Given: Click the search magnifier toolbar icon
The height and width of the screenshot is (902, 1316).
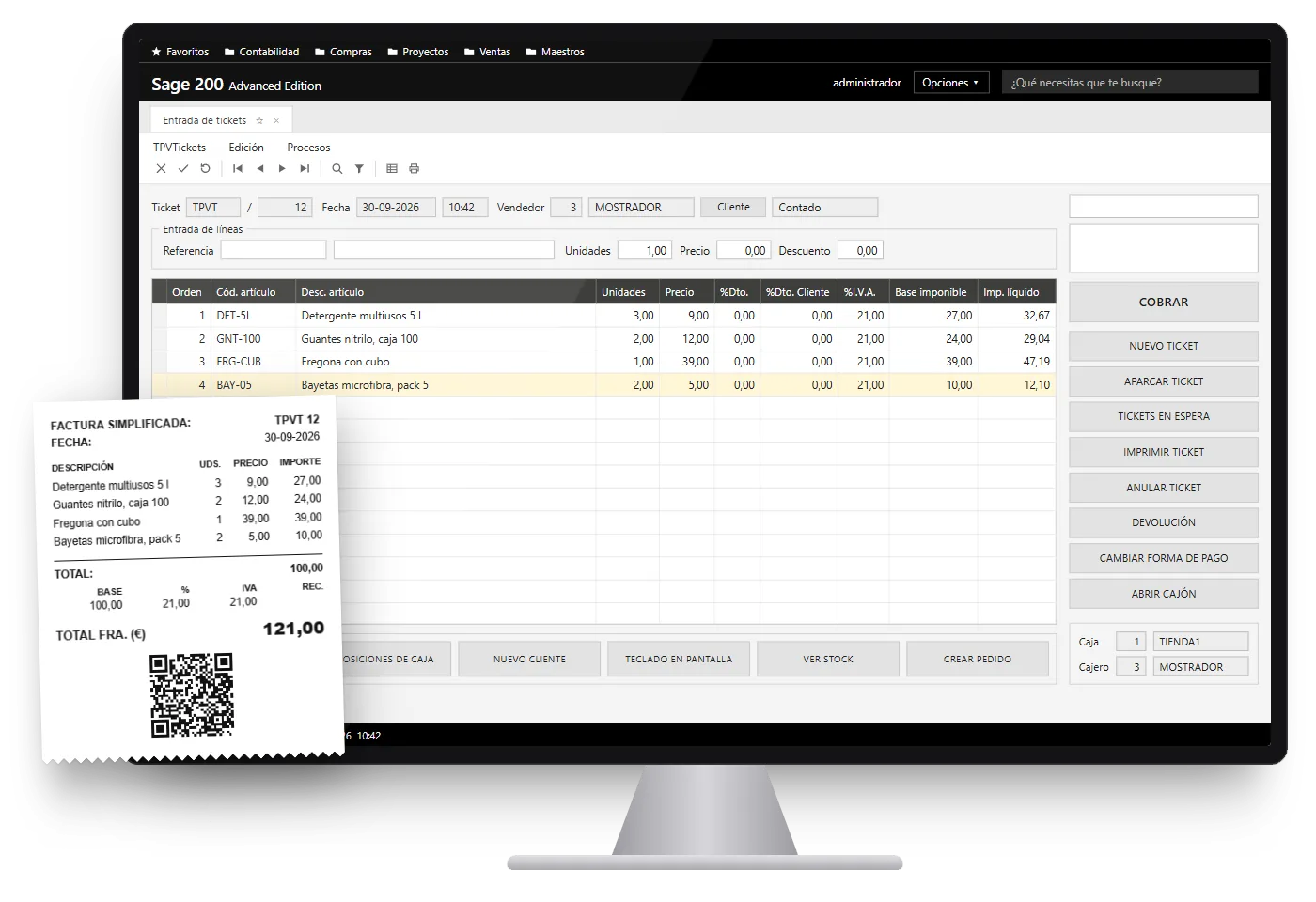Looking at the screenshot, I should (x=337, y=169).
